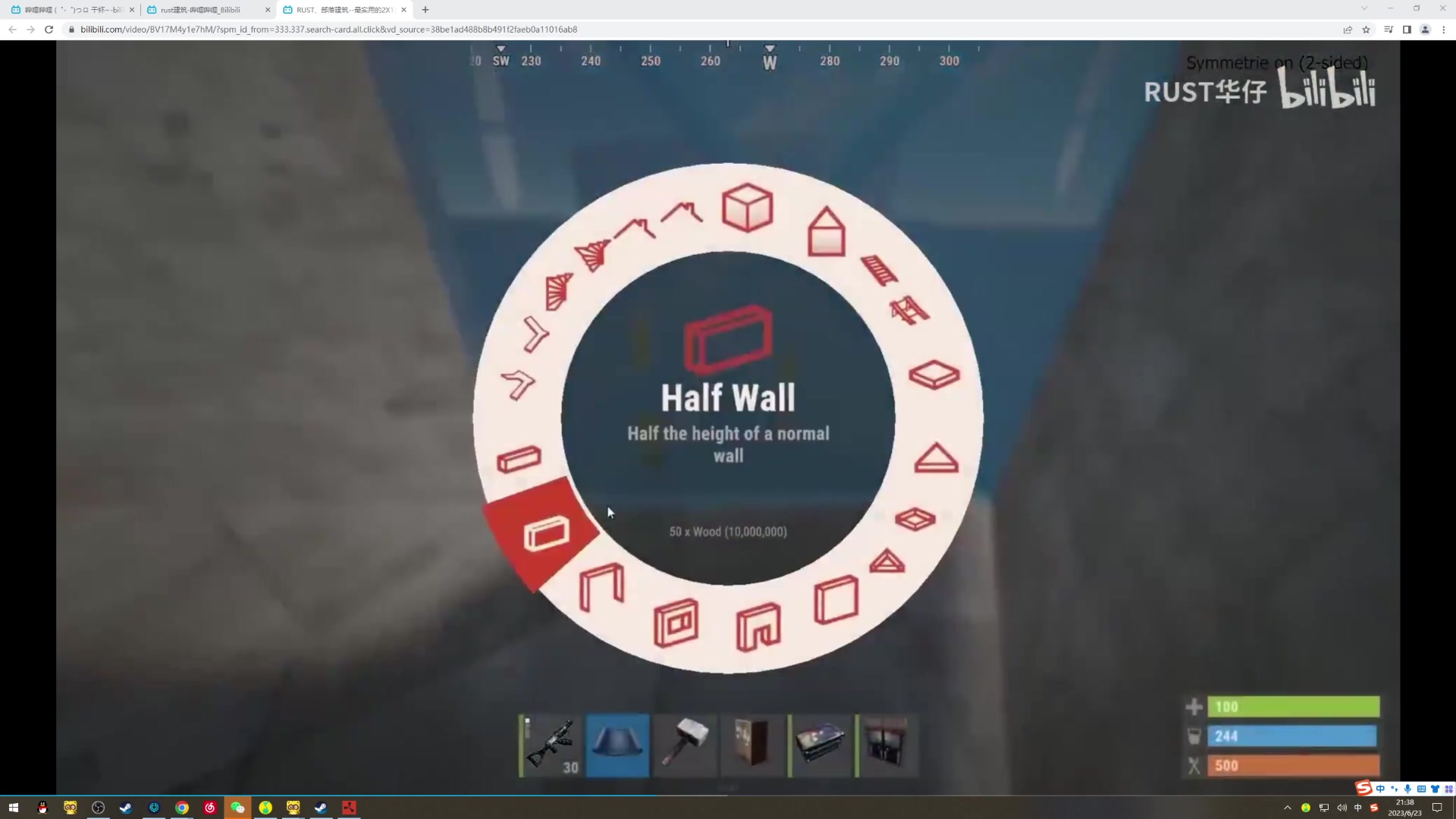Screen dimensions: 1456x819
Task: Select the Wall Frame piece icon
Action: coord(601,587)
